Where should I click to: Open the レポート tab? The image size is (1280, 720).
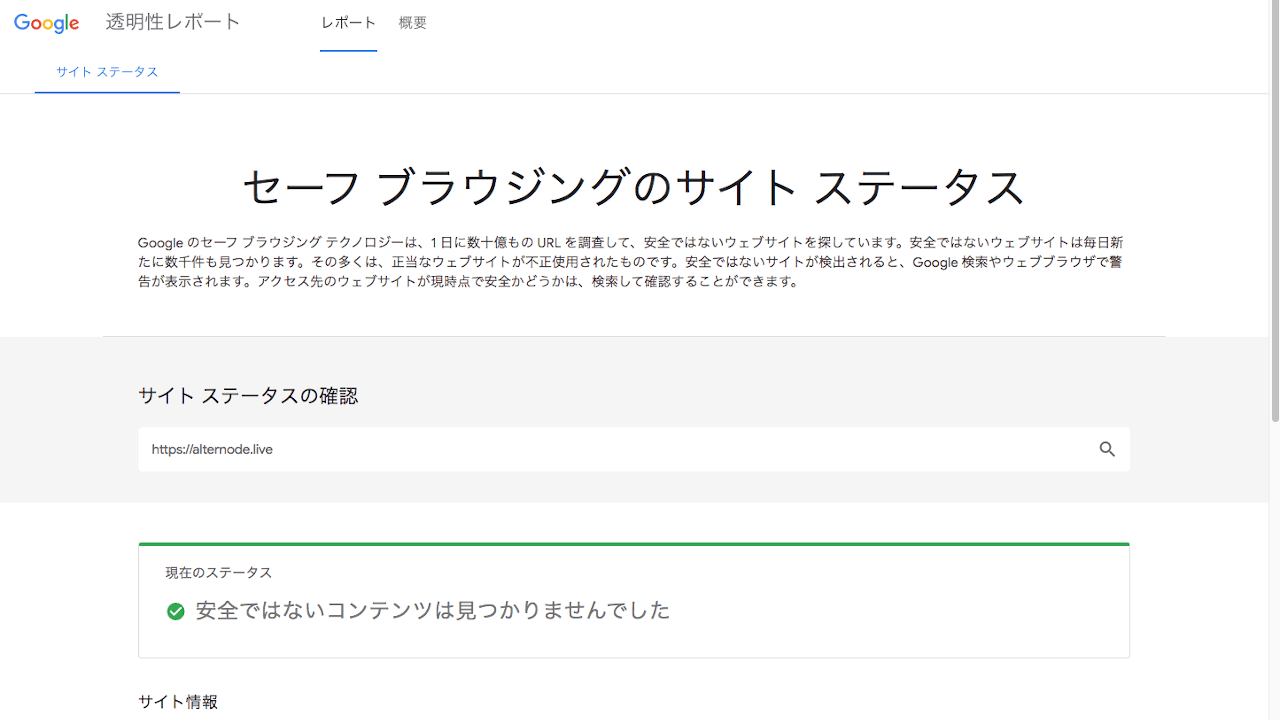[348, 23]
